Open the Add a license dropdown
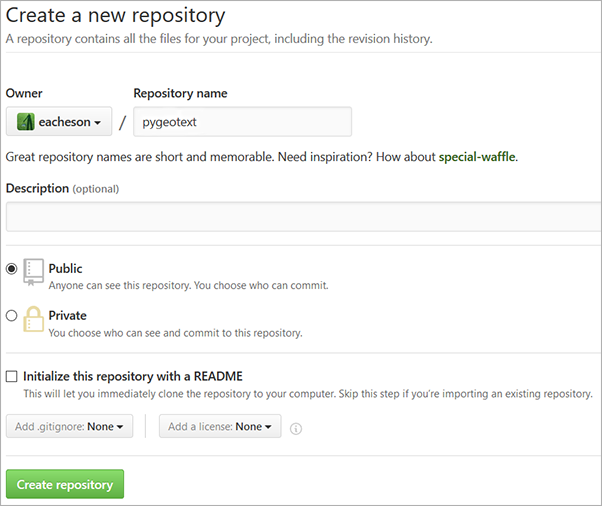 pyautogui.click(x=220, y=426)
